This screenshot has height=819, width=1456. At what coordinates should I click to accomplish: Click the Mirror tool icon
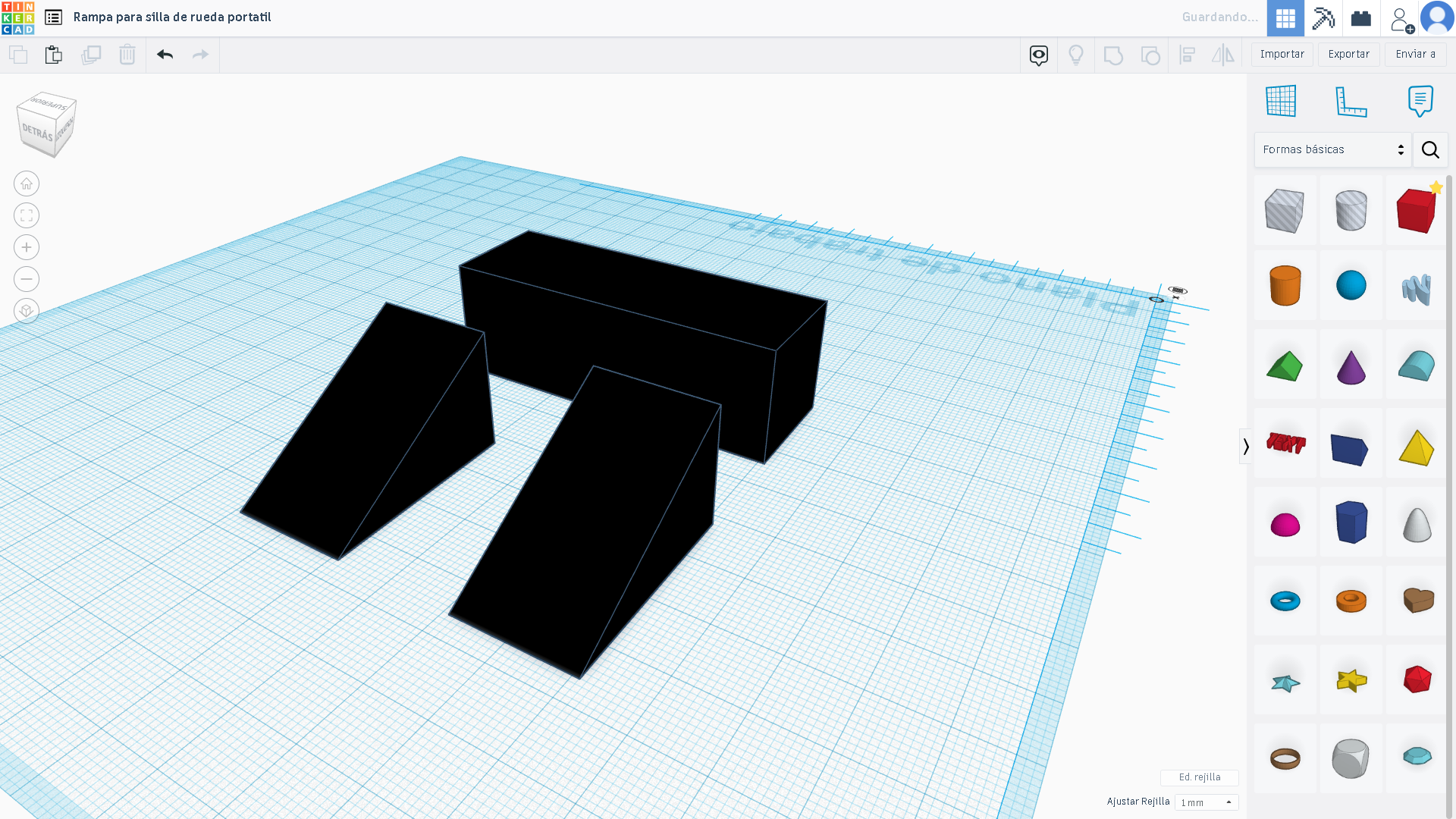coord(1223,55)
